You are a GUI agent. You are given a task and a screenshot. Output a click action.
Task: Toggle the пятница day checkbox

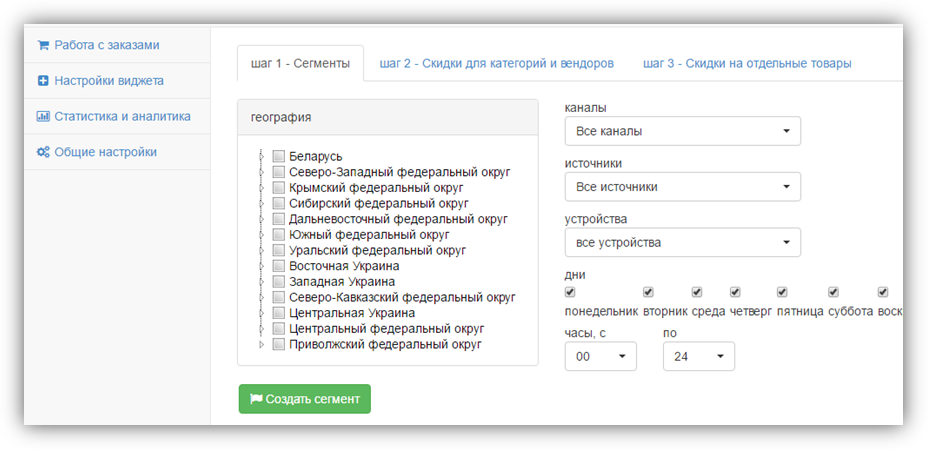[782, 292]
